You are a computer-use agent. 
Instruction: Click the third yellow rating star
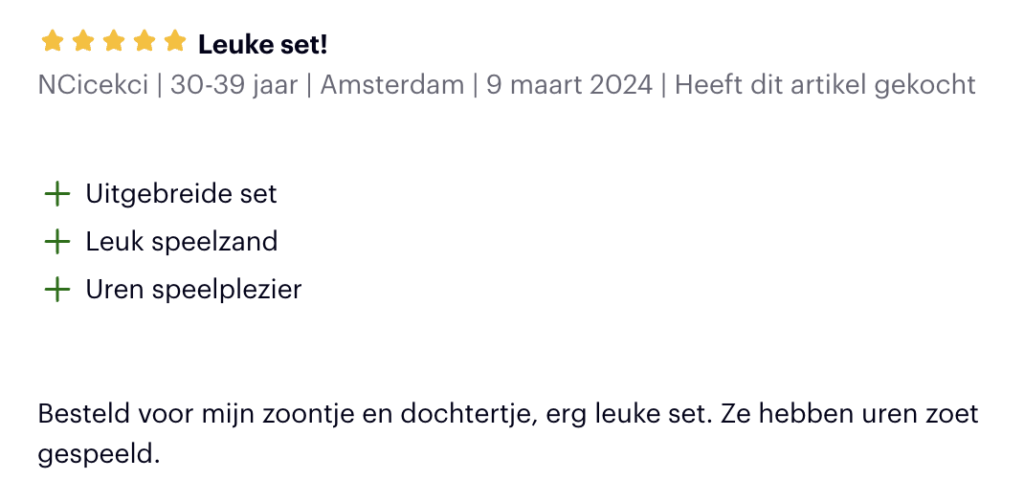(114, 41)
